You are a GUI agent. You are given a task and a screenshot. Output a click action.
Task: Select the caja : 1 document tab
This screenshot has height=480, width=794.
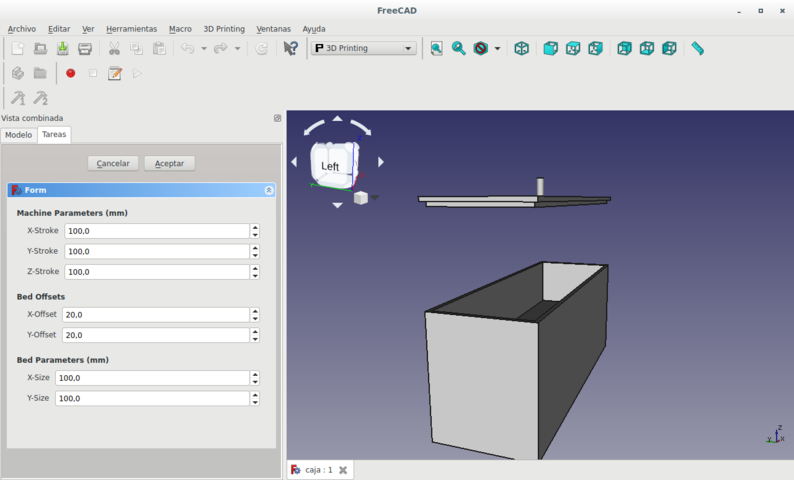320,470
